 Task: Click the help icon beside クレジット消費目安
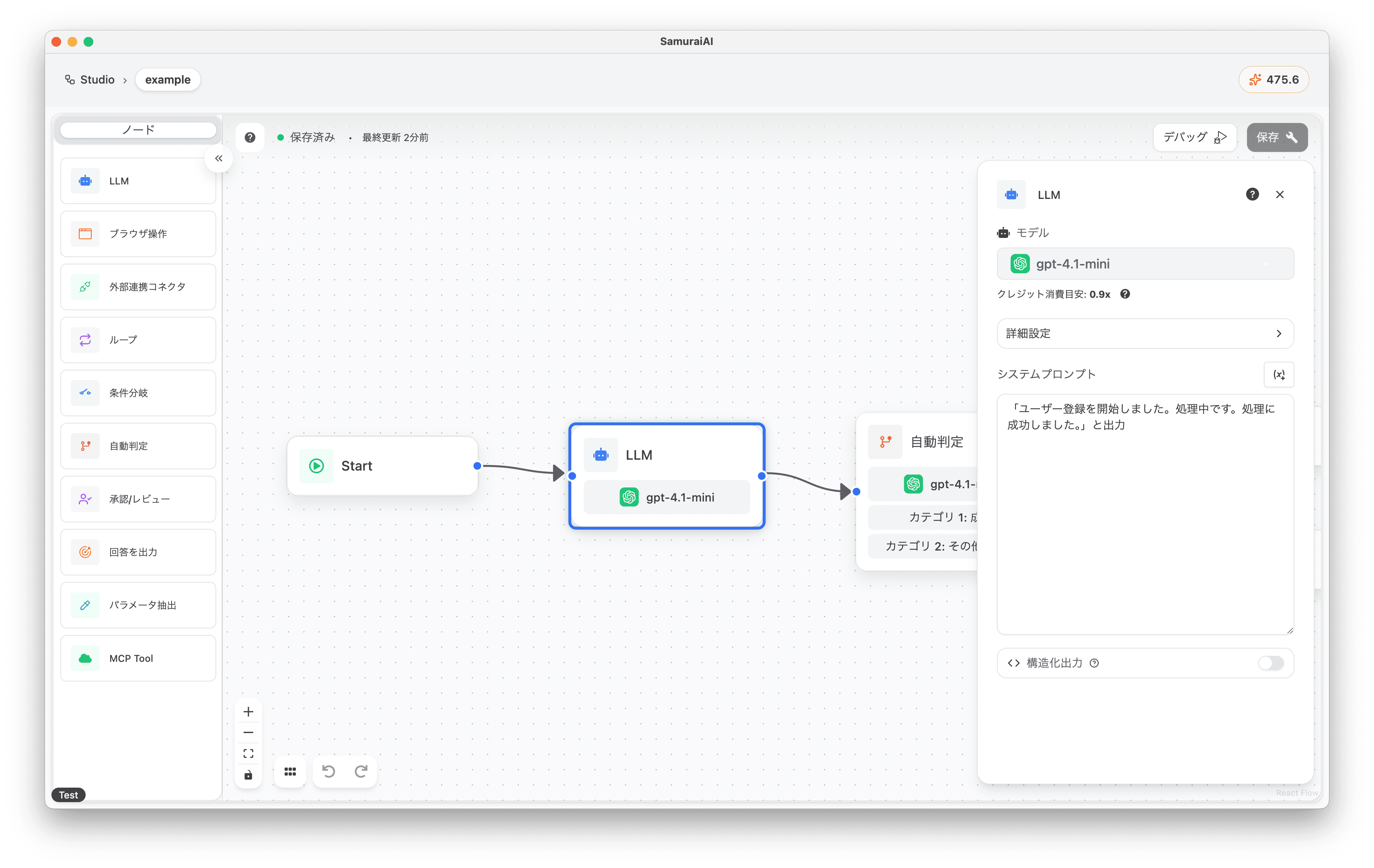1125,294
